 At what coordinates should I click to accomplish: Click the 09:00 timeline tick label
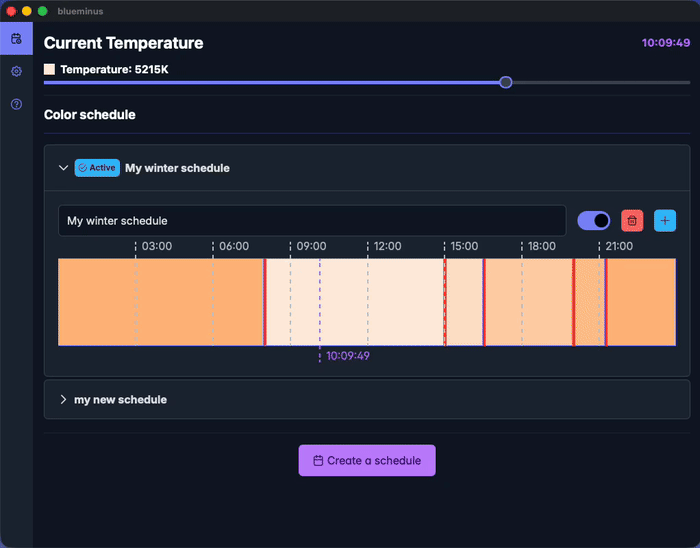click(x=311, y=246)
